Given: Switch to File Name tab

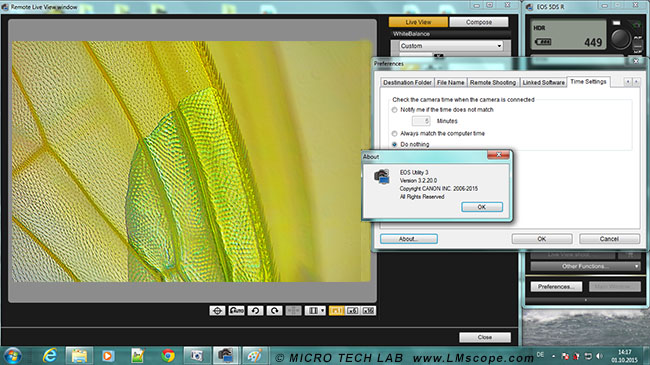Looking at the screenshot, I should [x=450, y=83].
